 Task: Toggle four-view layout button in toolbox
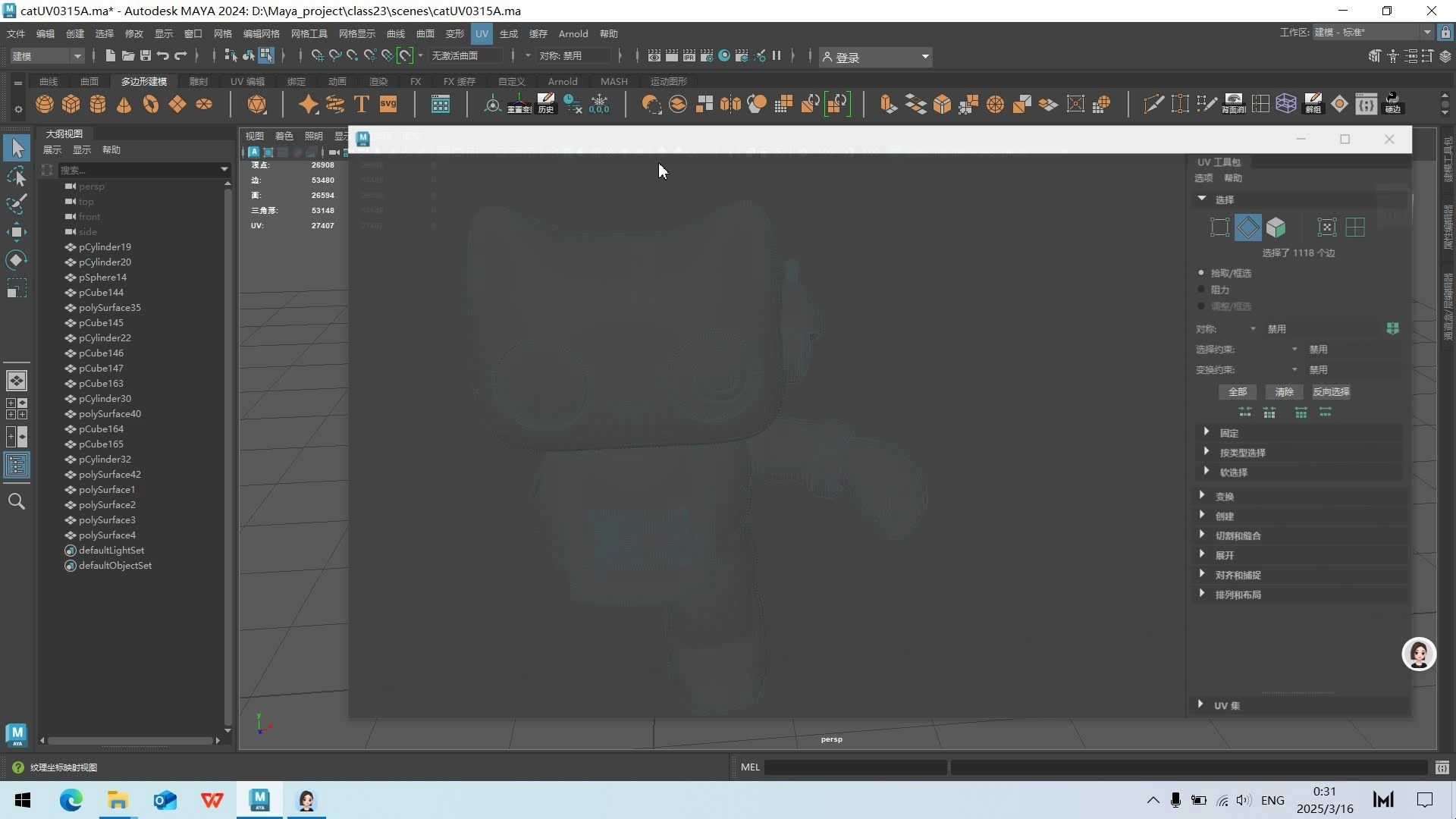point(17,409)
